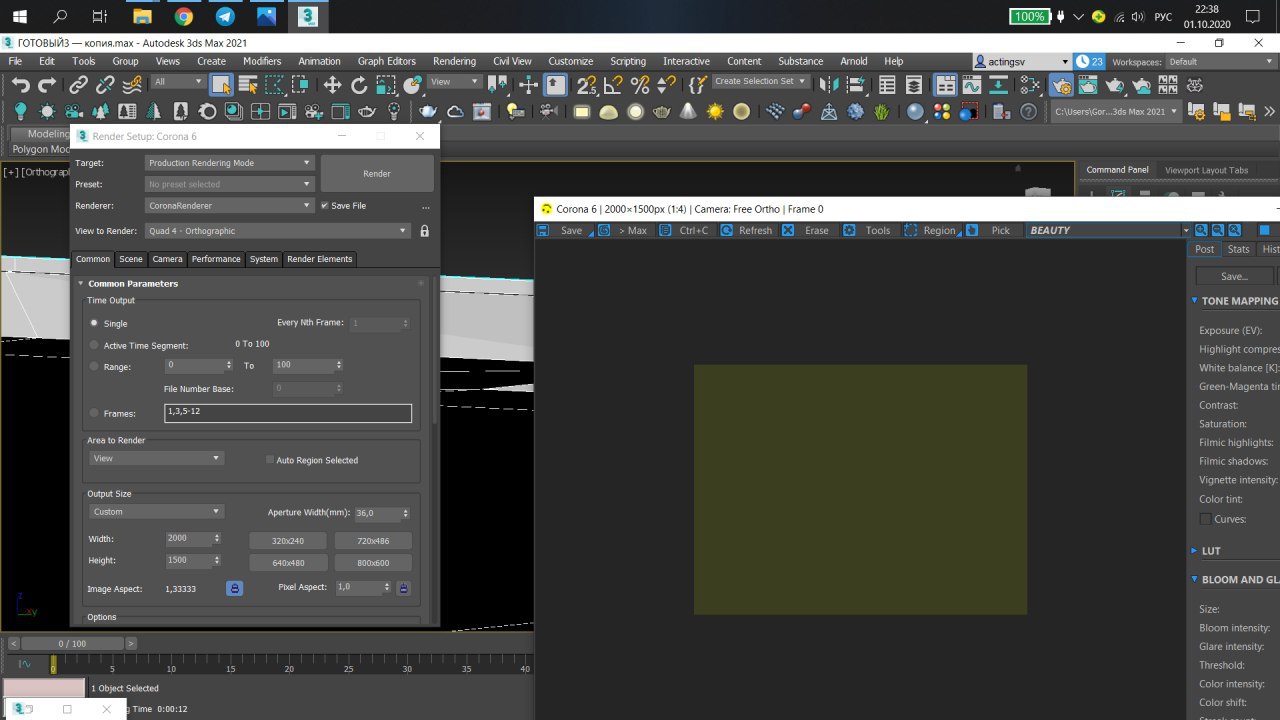
Task: Click Zoom In in Corona frame buffer
Action: (x=1201, y=230)
